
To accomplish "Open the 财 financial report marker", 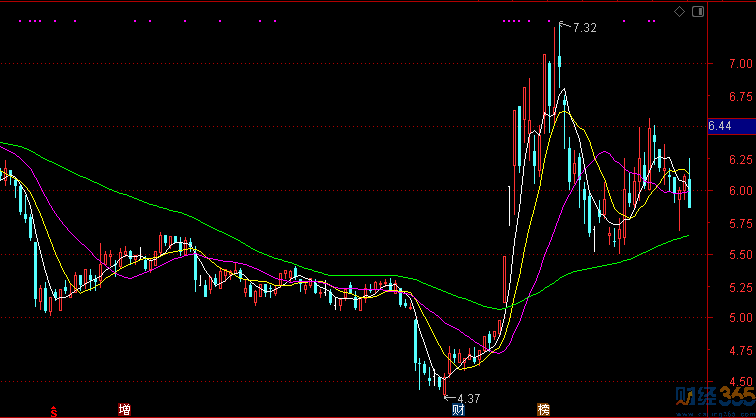I will [458, 410].
